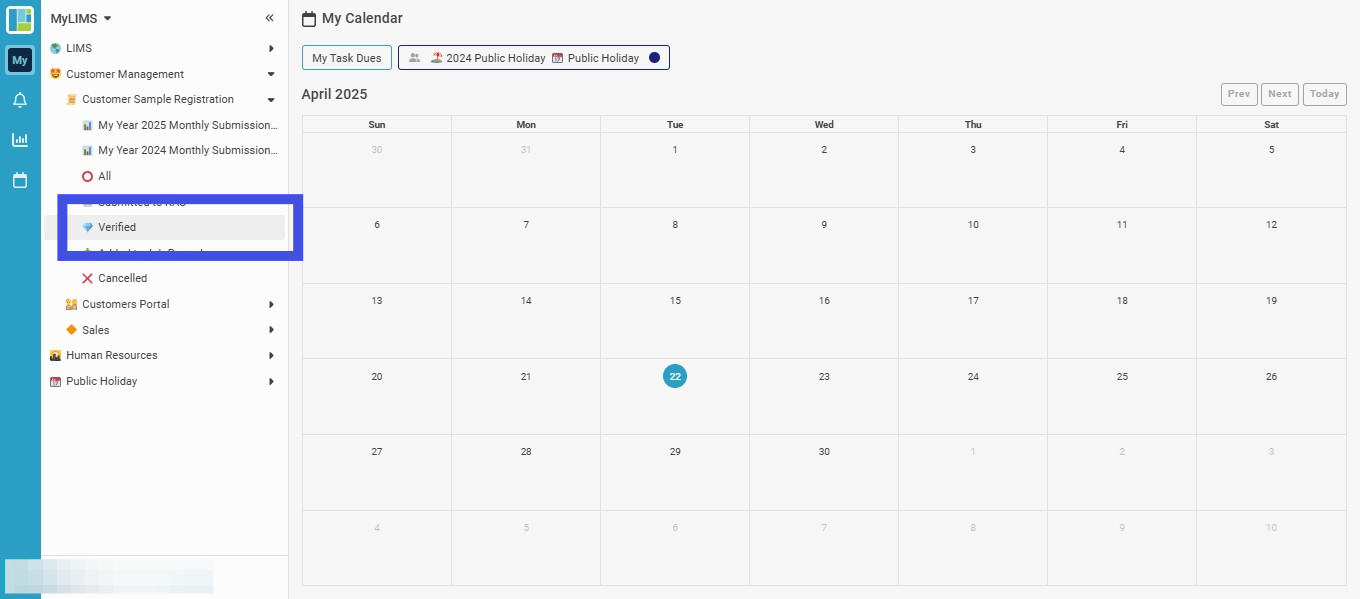Select the My workspace icon
Image resolution: width=1360 pixels, height=599 pixels.
point(20,60)
